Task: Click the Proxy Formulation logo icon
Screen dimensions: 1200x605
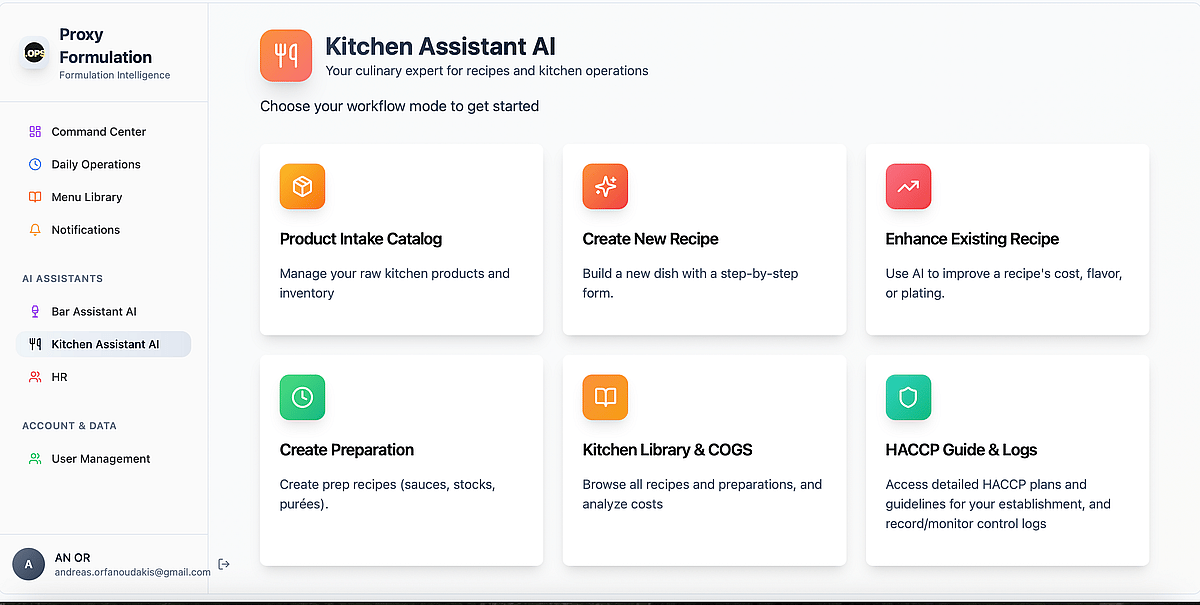Action: (35, 53)
